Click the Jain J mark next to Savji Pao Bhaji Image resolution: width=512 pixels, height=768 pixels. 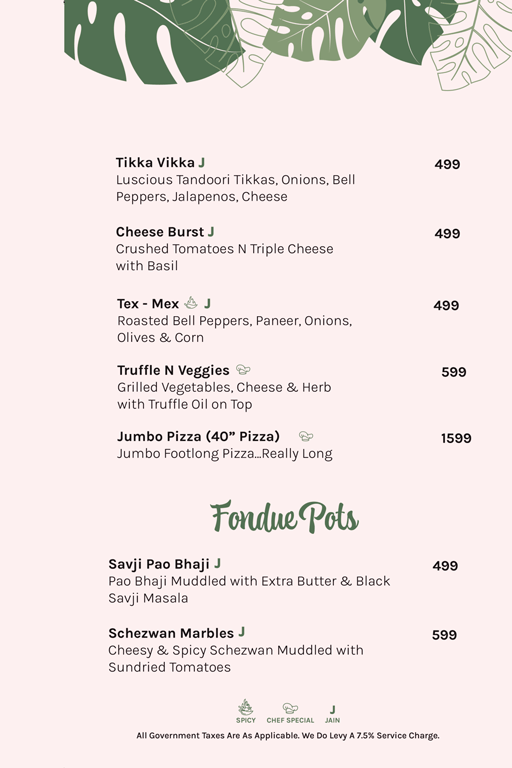(218, 563)
